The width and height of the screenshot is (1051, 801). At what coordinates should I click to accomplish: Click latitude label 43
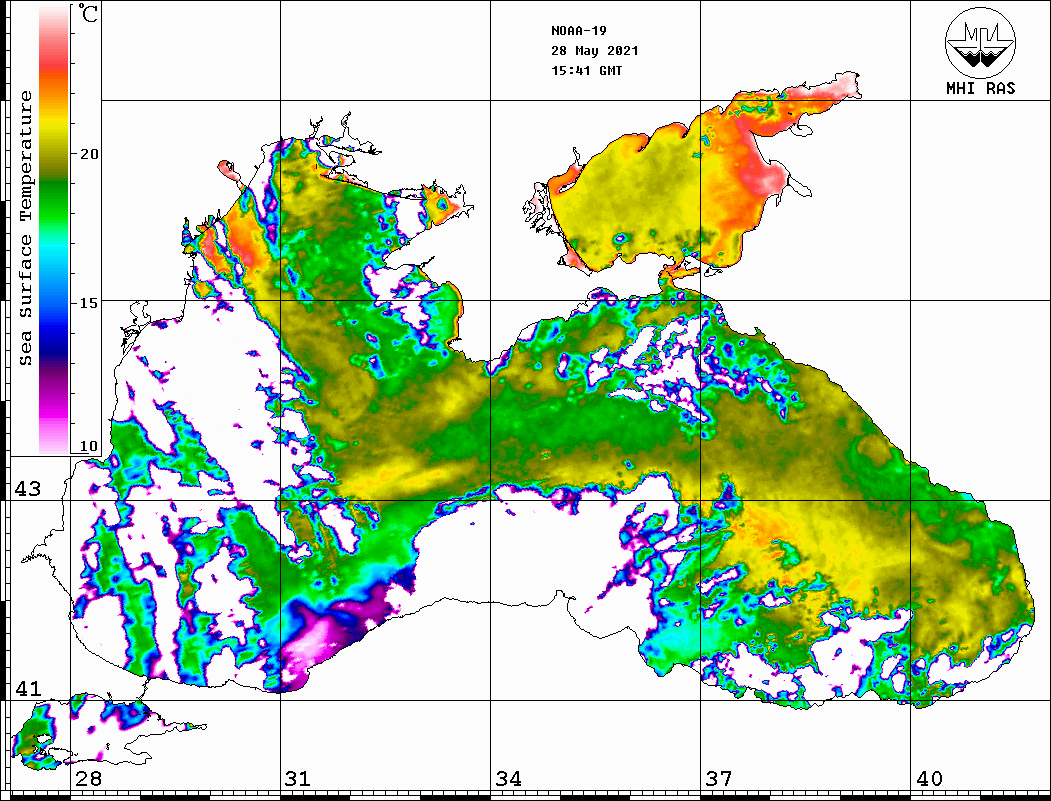(x=28, y=489)
